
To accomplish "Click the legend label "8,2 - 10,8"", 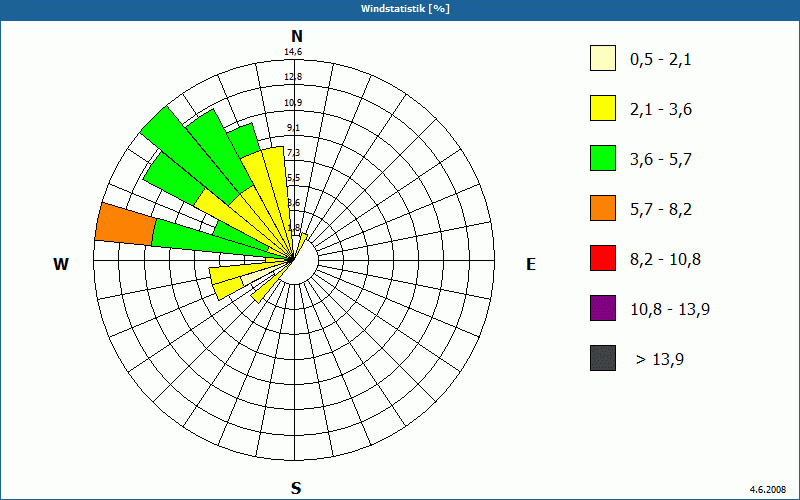I will pos(665,260).
